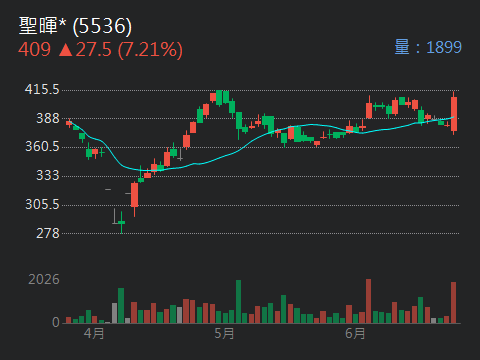The height and width of the screenshot is (360, 480).
Task: Click the 4月 date axis label
Action: point(94,333)
